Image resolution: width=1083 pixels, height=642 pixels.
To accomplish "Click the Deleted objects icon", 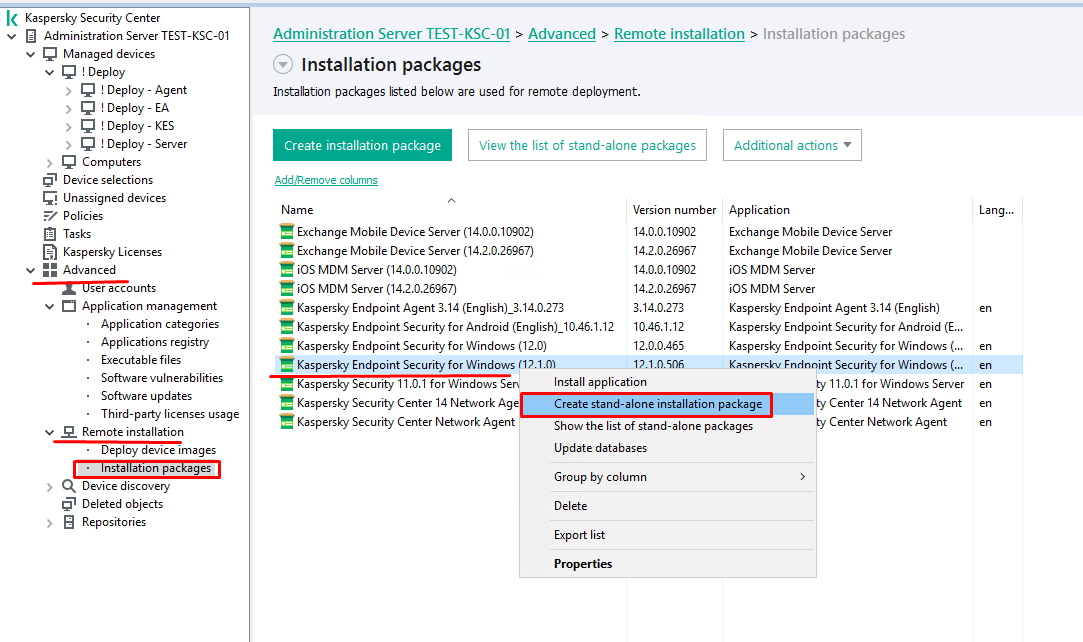I will coord(69,504).
